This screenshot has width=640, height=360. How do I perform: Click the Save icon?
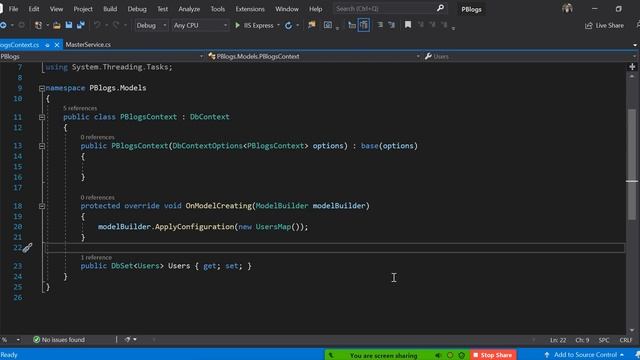(x=69, y=25)
